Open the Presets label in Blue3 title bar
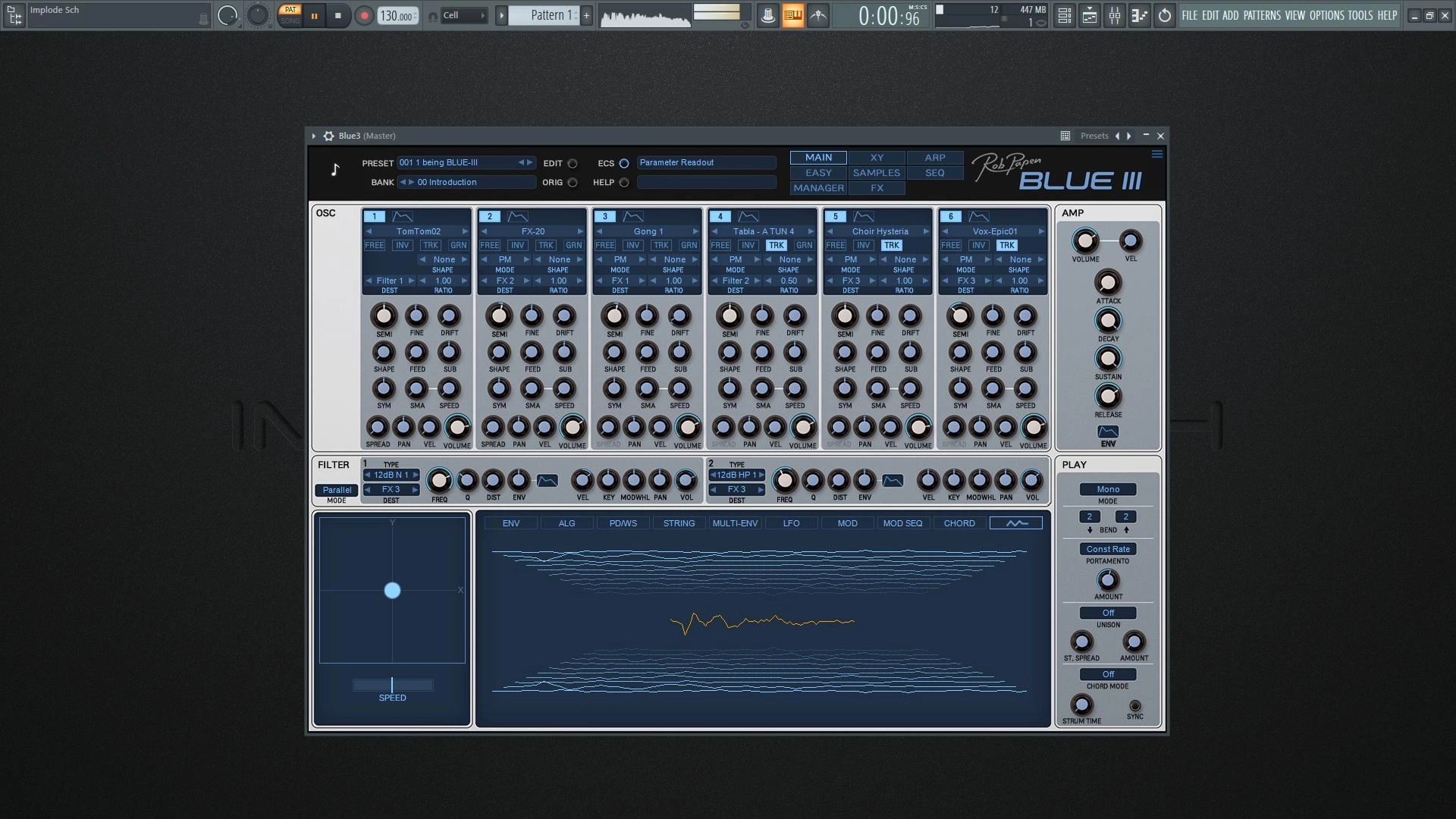Screen dimensions: 1456x819 (1094, 136)
